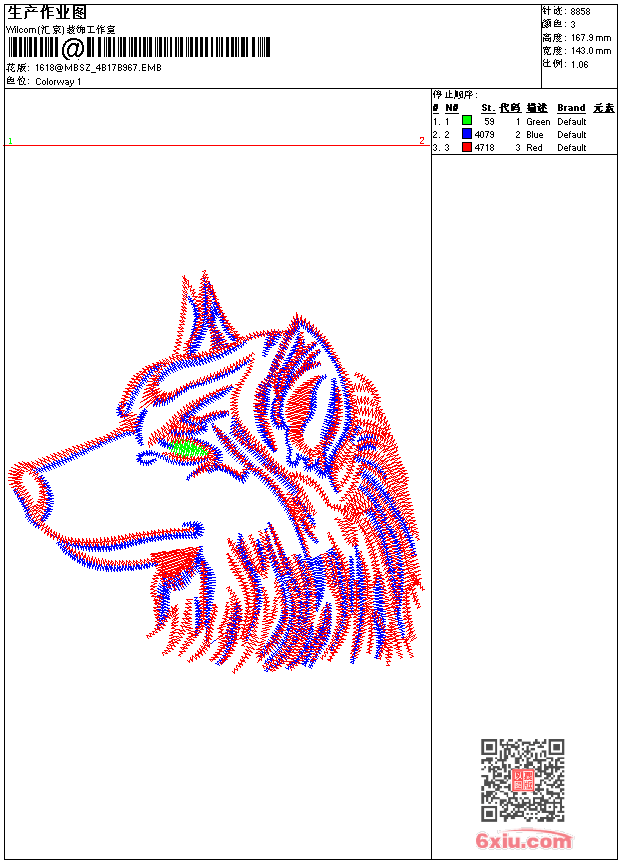The image size is (620, 860).
Task: Click the 'Wilcom(汇京)装饰工作室' studio name
Action: coord(60,30)
